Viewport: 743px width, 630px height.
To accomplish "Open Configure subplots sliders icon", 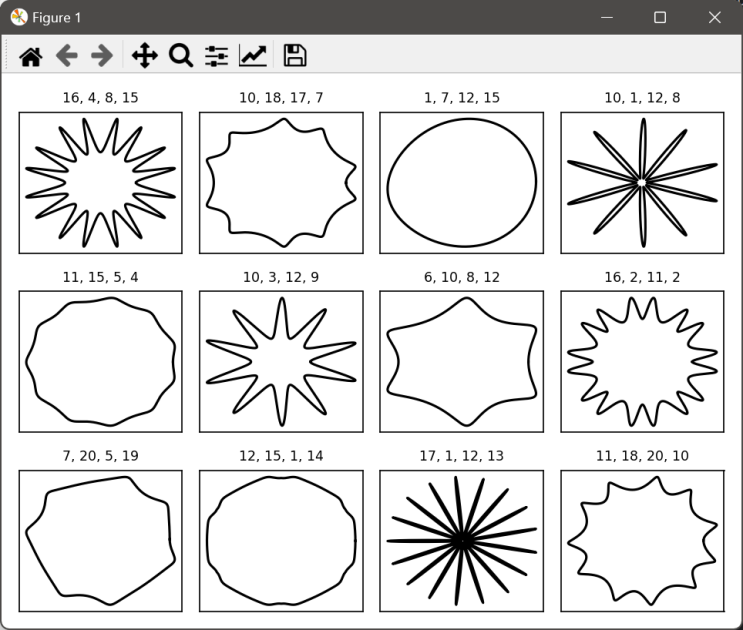I will coord(217,56).
